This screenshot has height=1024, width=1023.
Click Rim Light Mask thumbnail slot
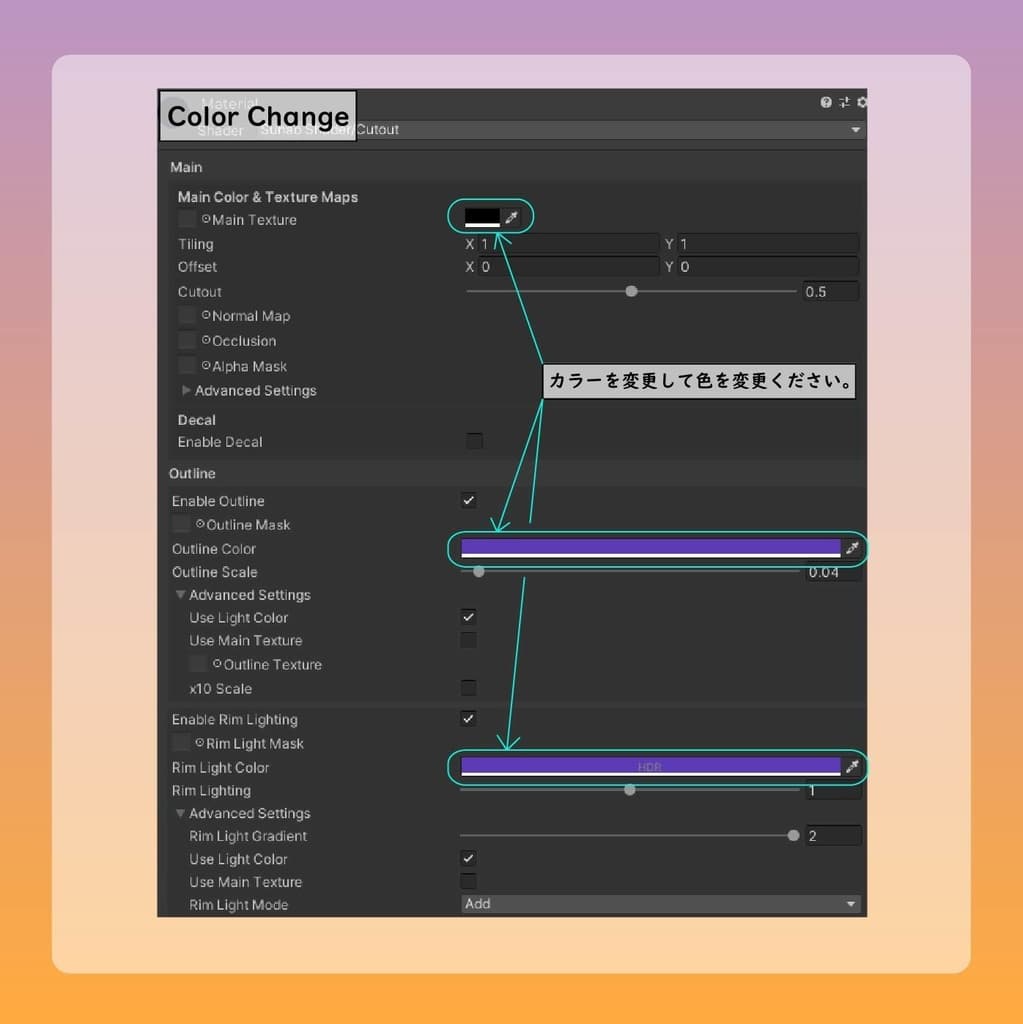[181, 743]
